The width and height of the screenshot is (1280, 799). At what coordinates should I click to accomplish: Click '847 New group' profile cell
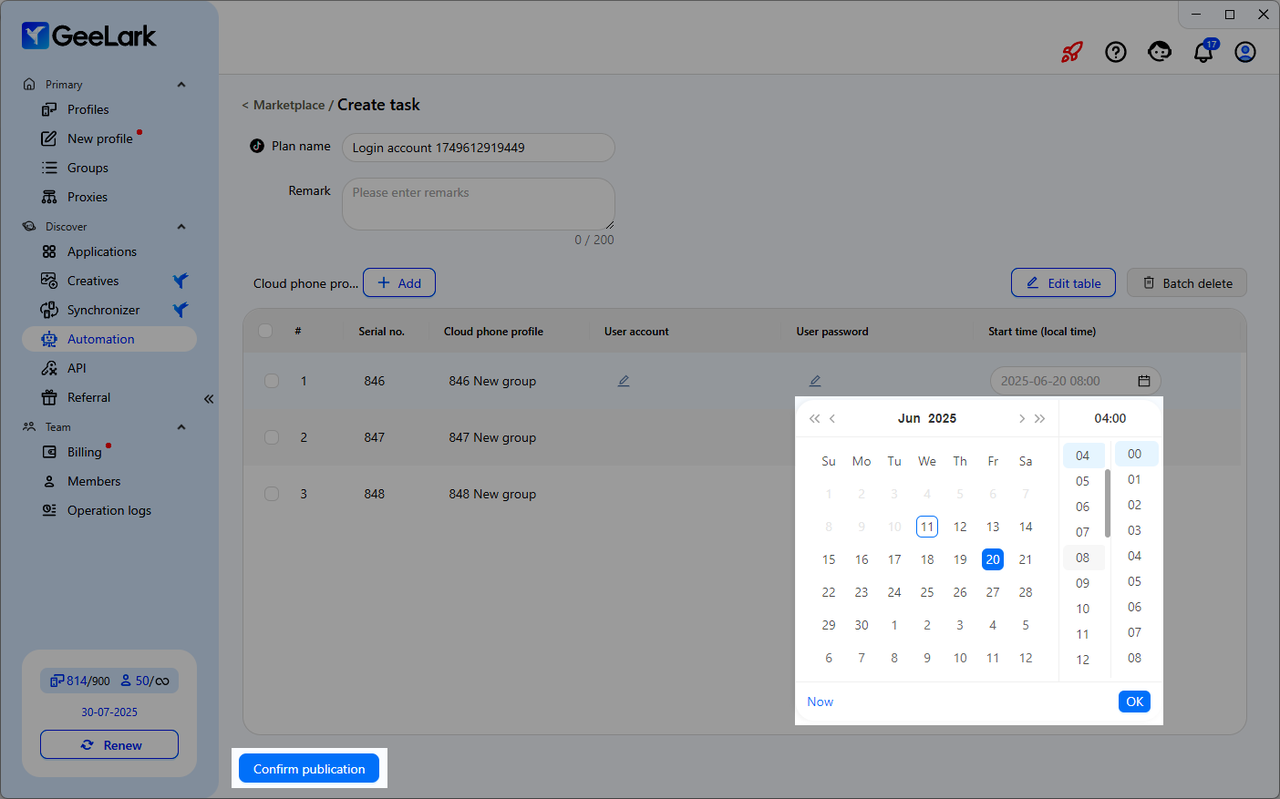(x=492, y=437)
